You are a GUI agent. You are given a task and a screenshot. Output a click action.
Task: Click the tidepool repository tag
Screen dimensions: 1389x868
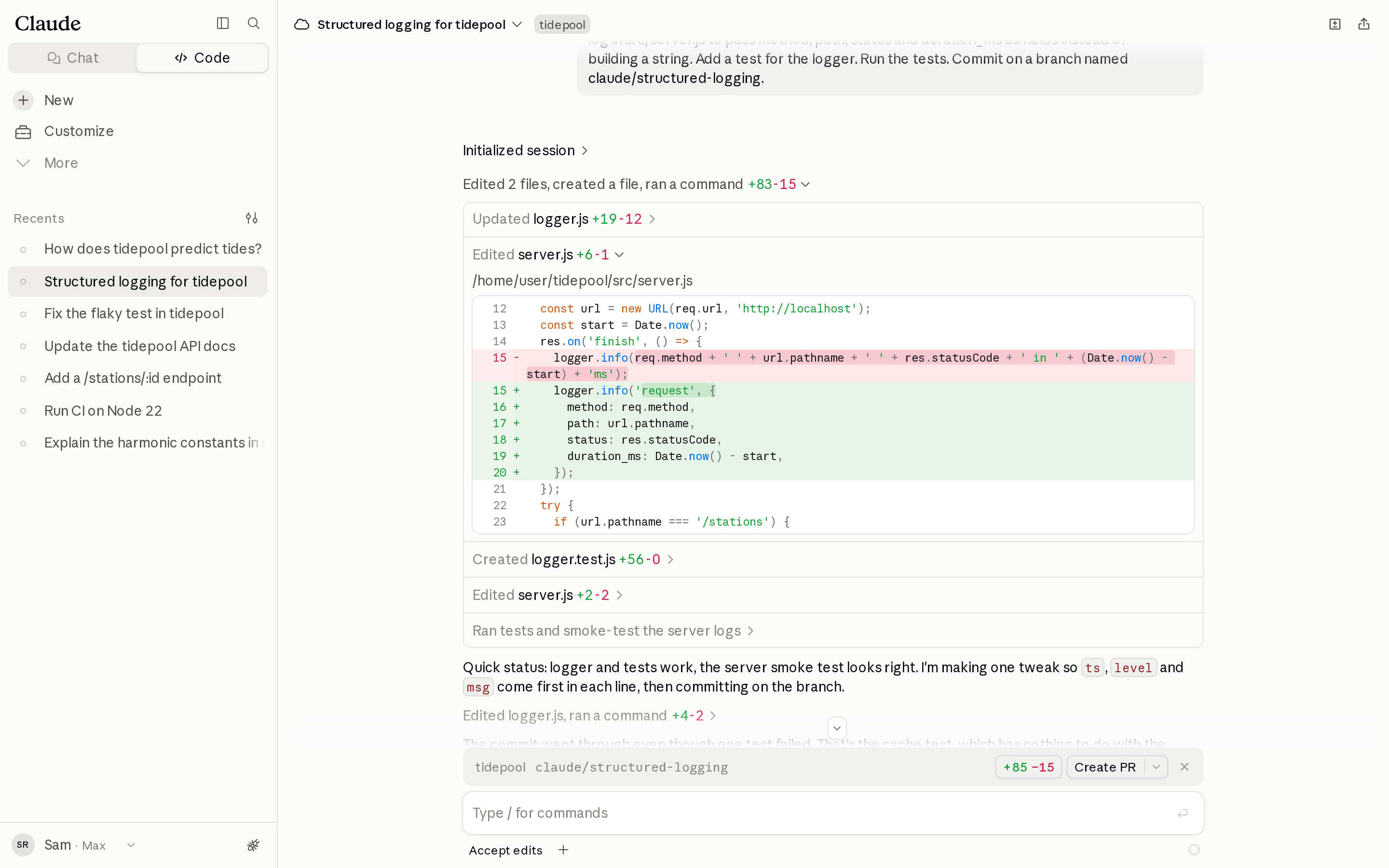(562, 25)
